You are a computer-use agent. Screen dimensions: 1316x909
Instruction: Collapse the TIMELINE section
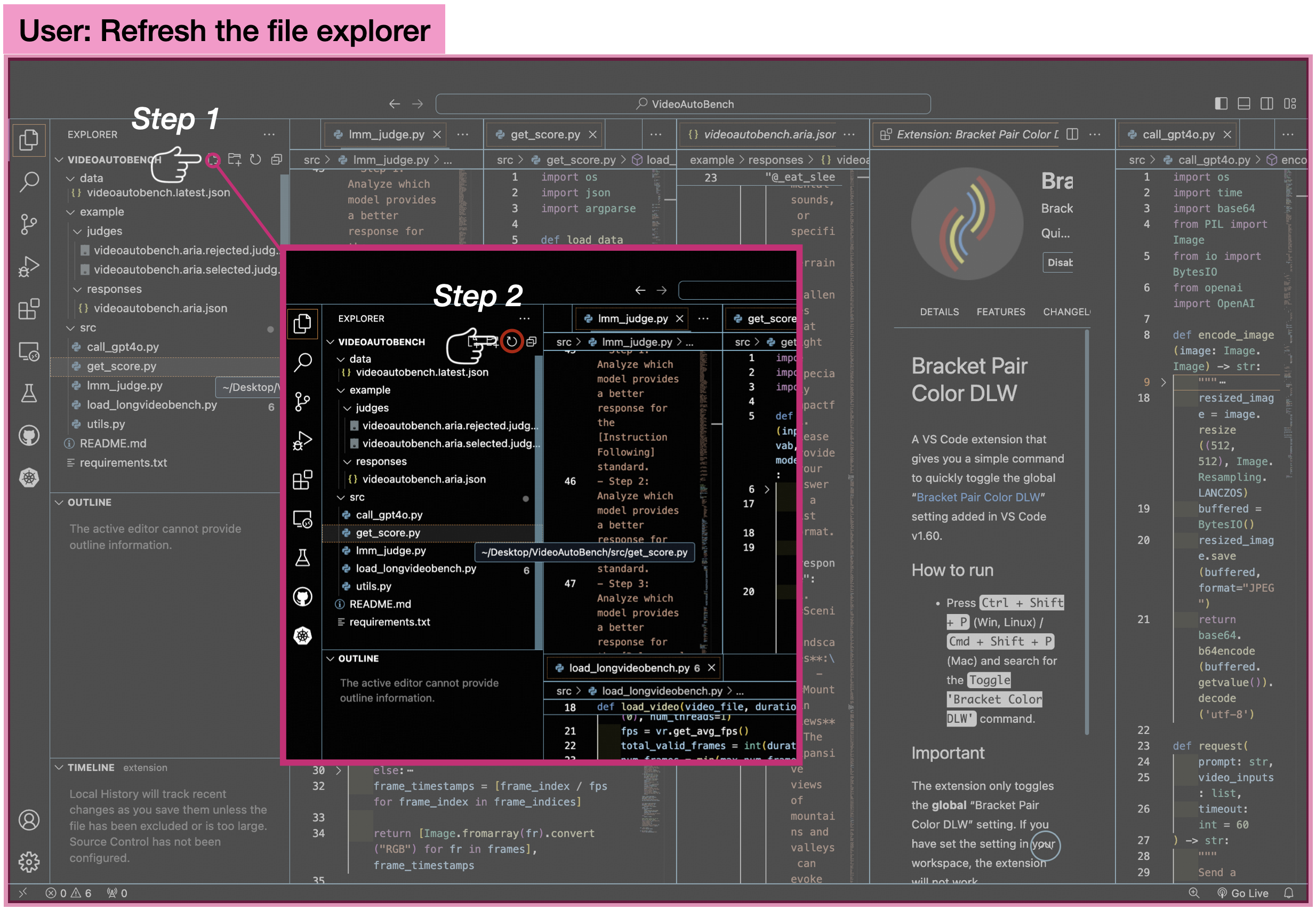tap(90, 768)
